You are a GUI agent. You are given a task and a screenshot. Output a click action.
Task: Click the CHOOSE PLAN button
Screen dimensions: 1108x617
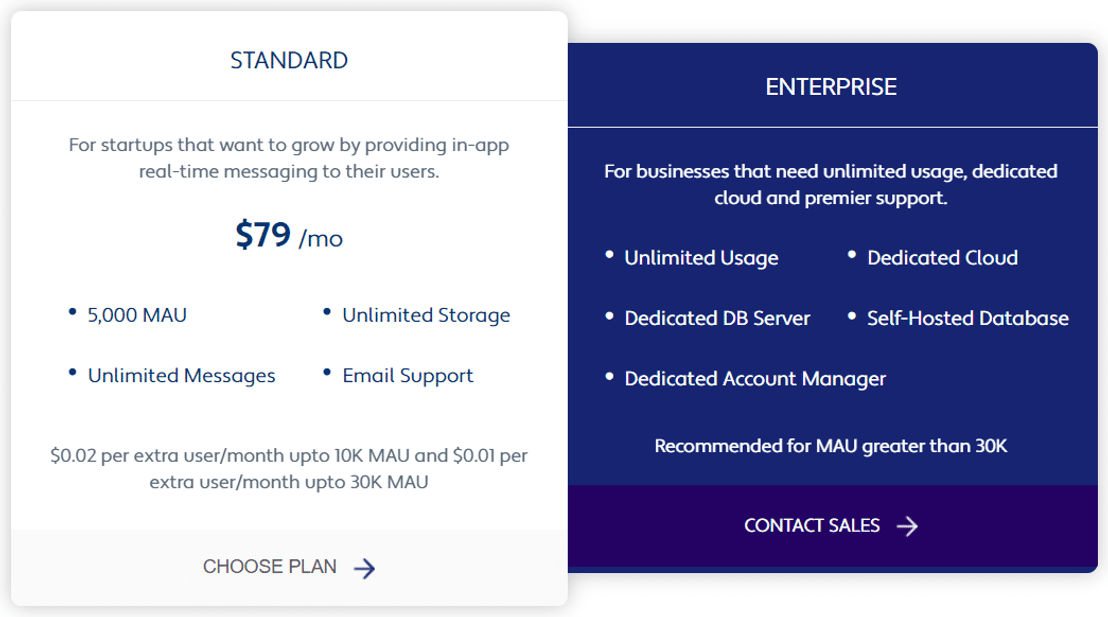[289, 568]
